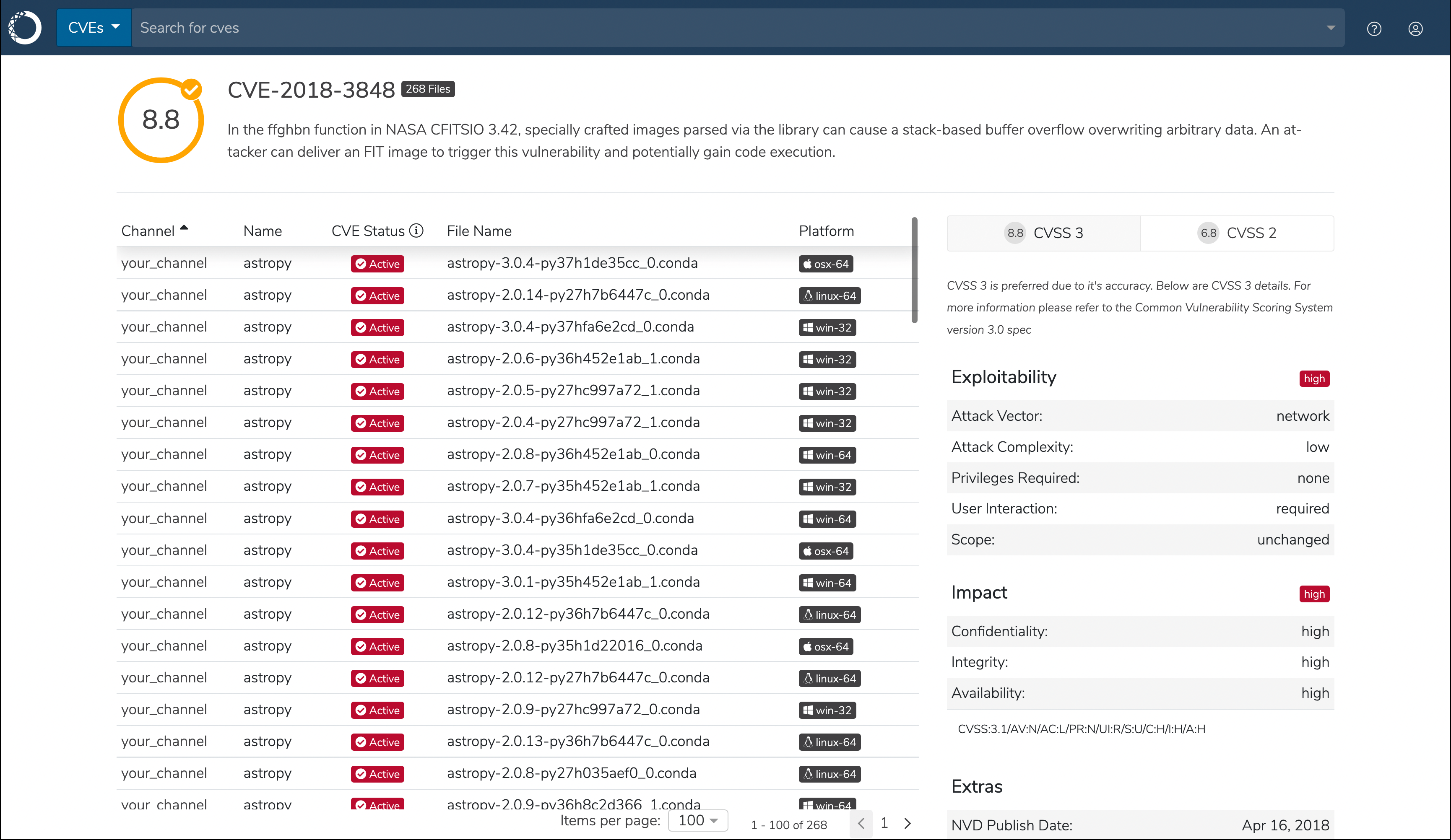
Task: Click osx-64 badge for astropy-3.0.4-py35h1de35cc_0
Action: [x=826, y=551]
